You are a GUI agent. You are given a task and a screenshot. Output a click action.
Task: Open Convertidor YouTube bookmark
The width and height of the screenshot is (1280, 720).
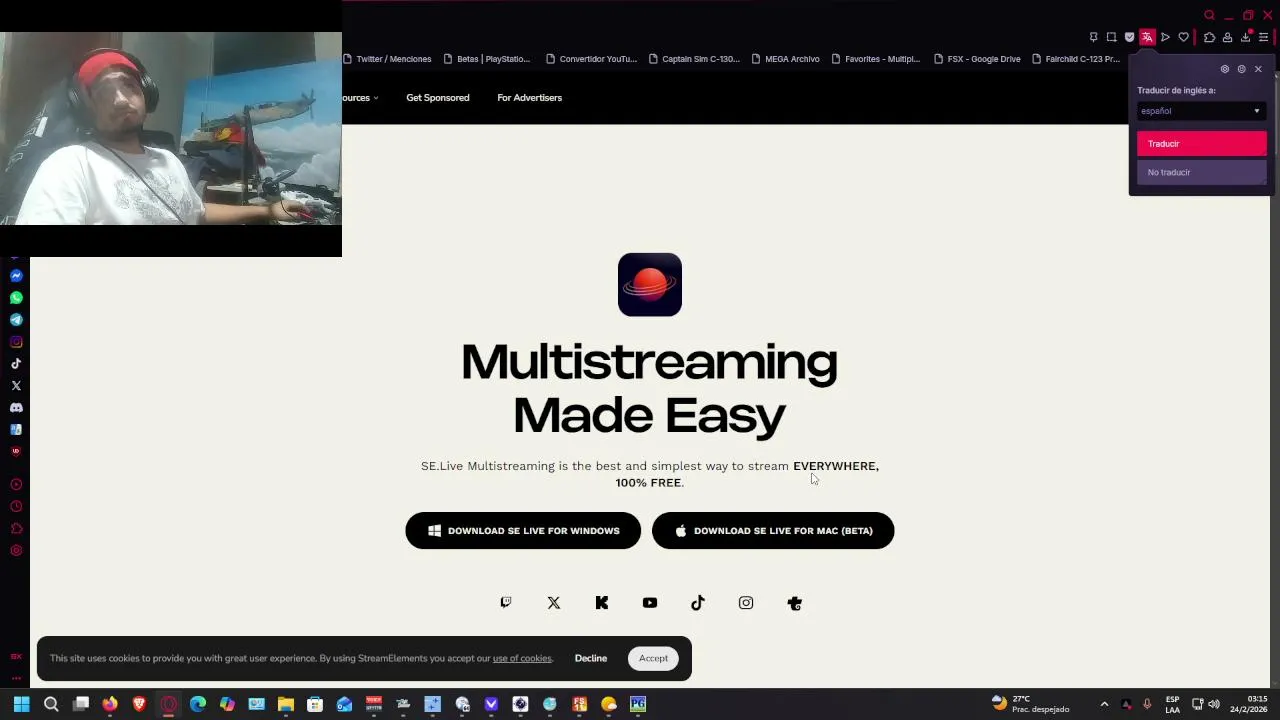point(591,59)
